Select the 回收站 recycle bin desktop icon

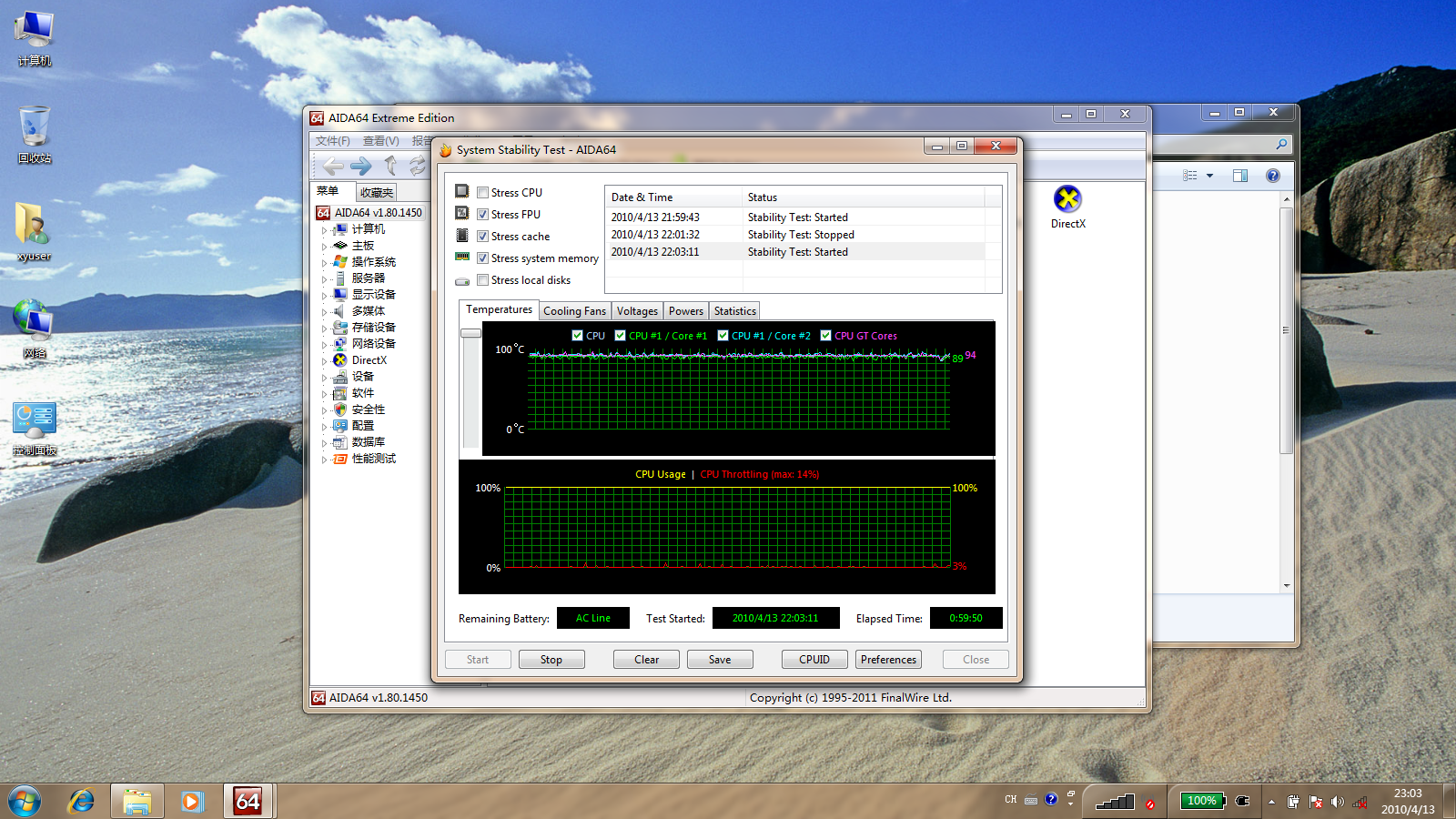coord(35,135)
